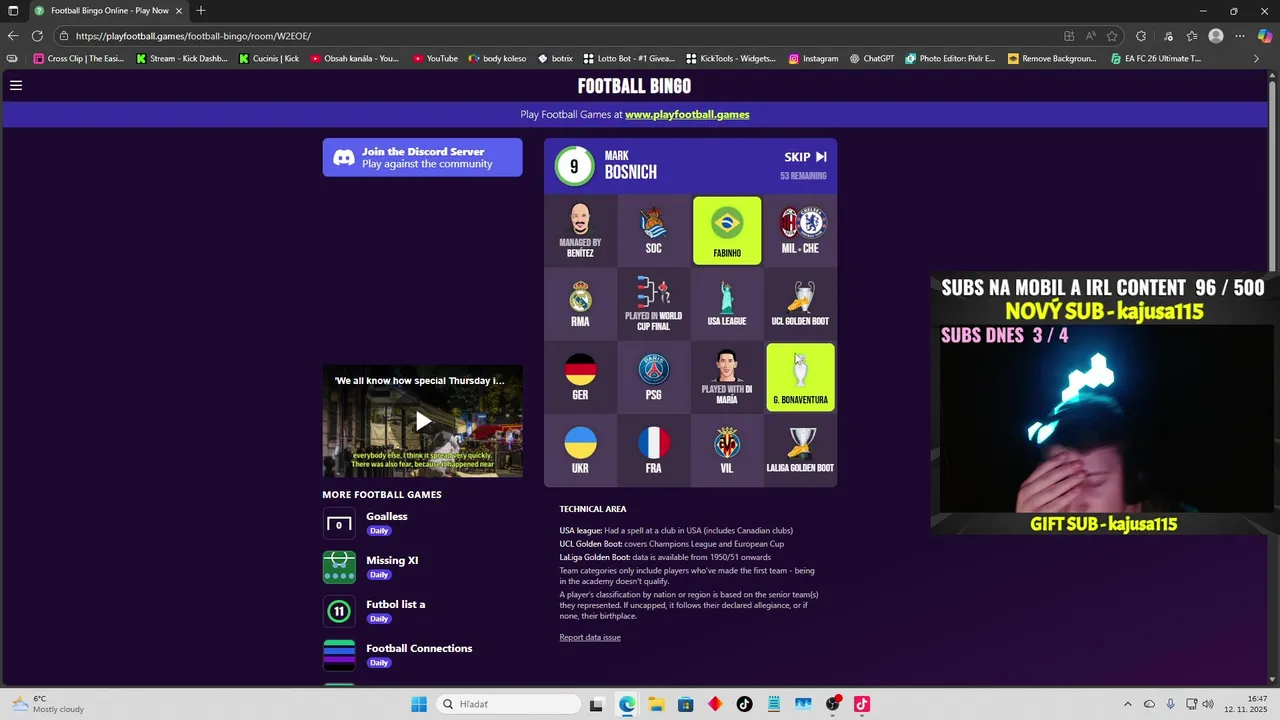Click the Futbol list 11 icon

point(339,611)
